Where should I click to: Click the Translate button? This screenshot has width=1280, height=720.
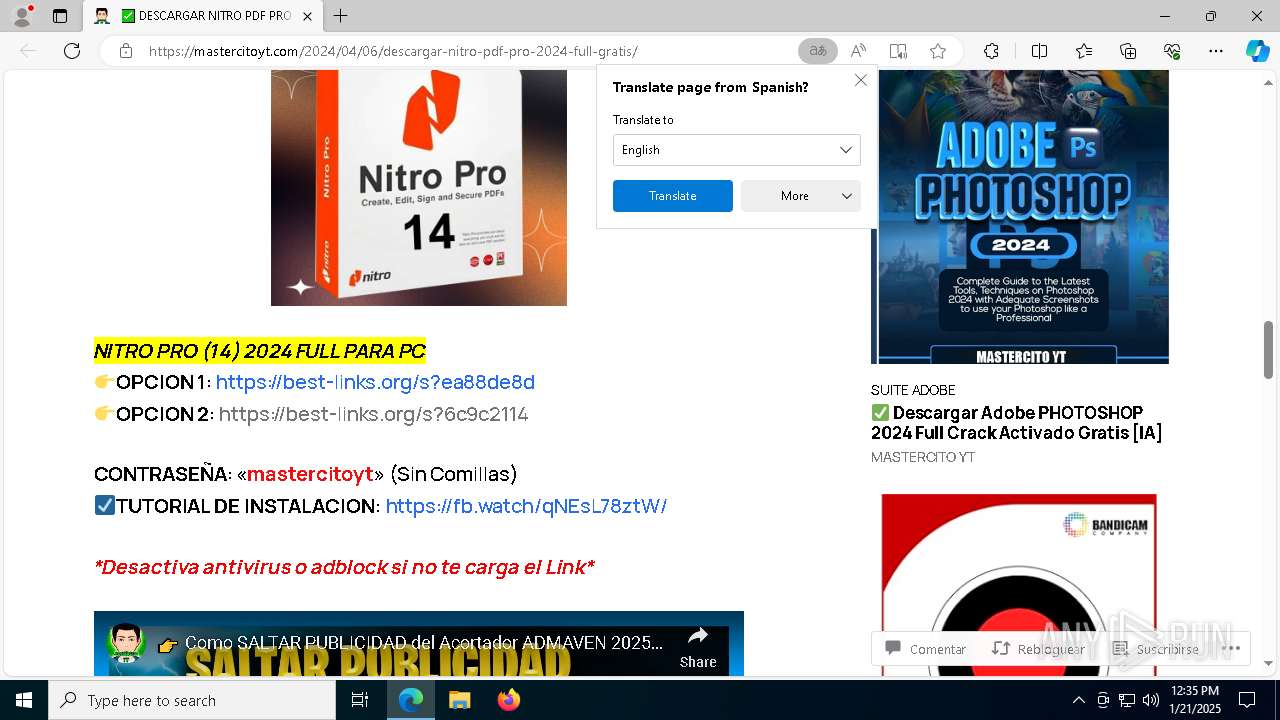[672, 196]
